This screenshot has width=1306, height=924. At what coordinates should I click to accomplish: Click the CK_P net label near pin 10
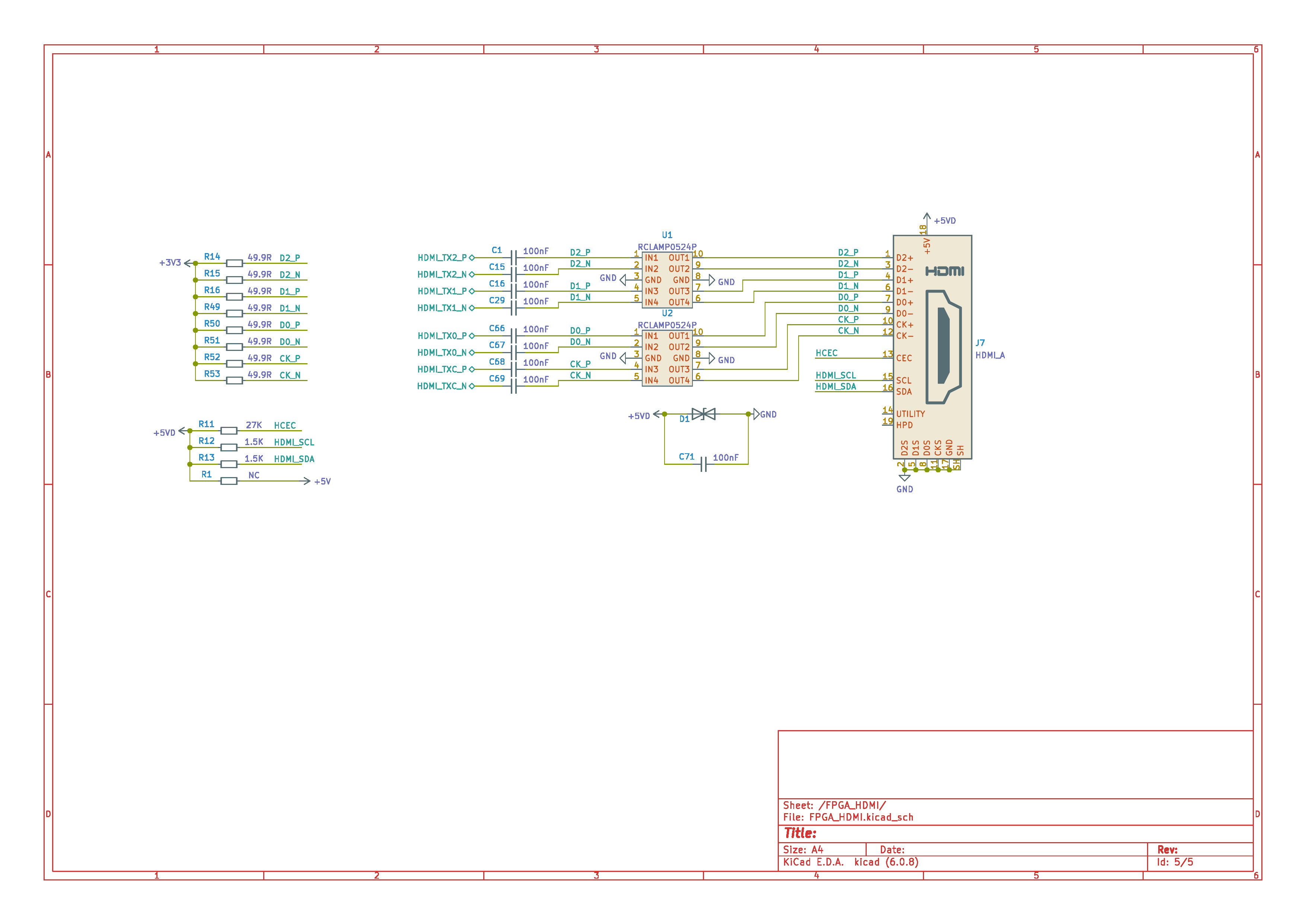tap(848, 319)
